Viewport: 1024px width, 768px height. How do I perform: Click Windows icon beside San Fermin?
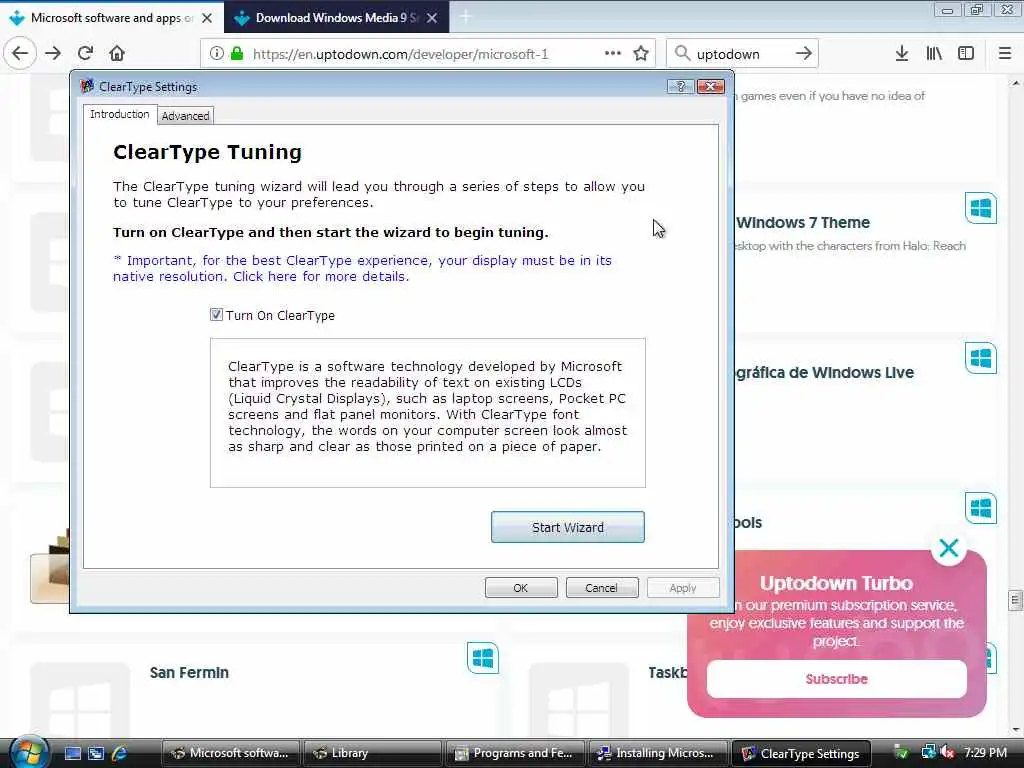coord(483,658)
